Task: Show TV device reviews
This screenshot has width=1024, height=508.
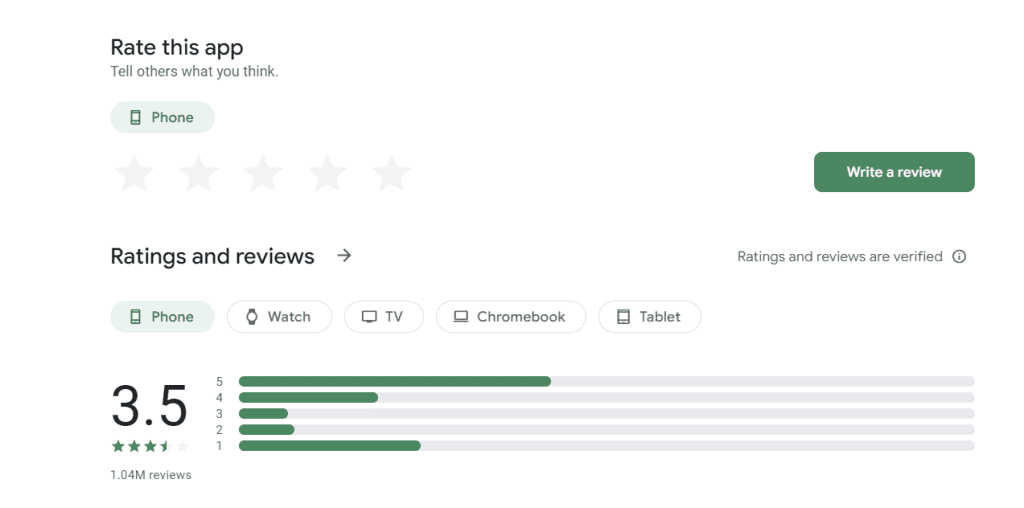Action: coord(383,317)
